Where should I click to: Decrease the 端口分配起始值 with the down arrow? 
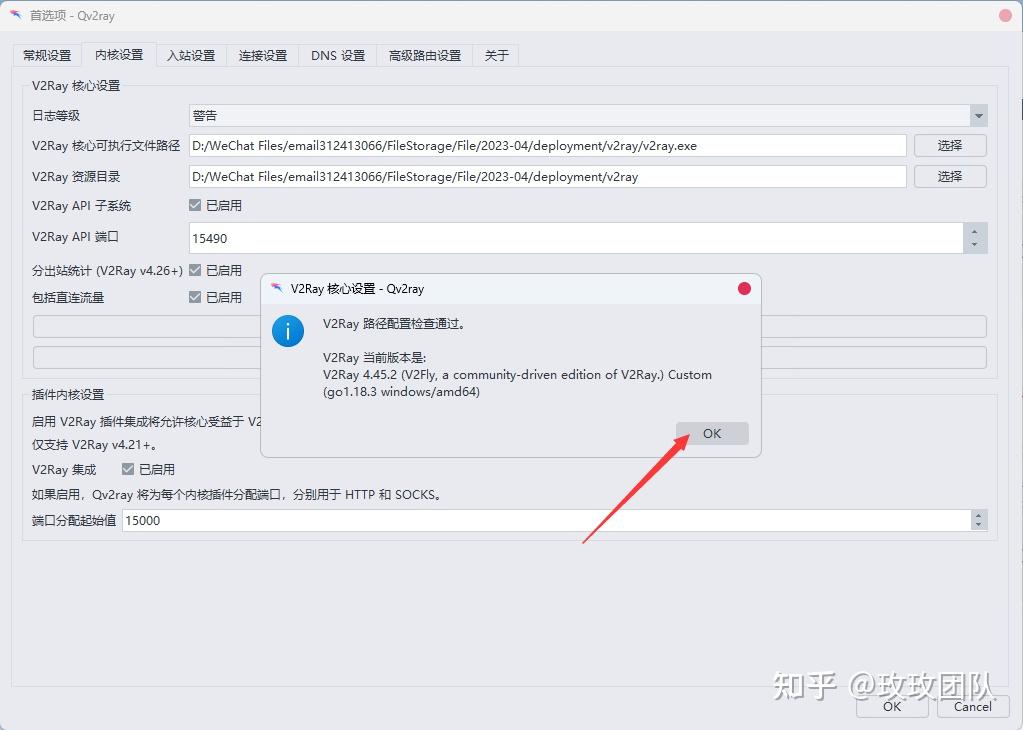tap(978, 526)
